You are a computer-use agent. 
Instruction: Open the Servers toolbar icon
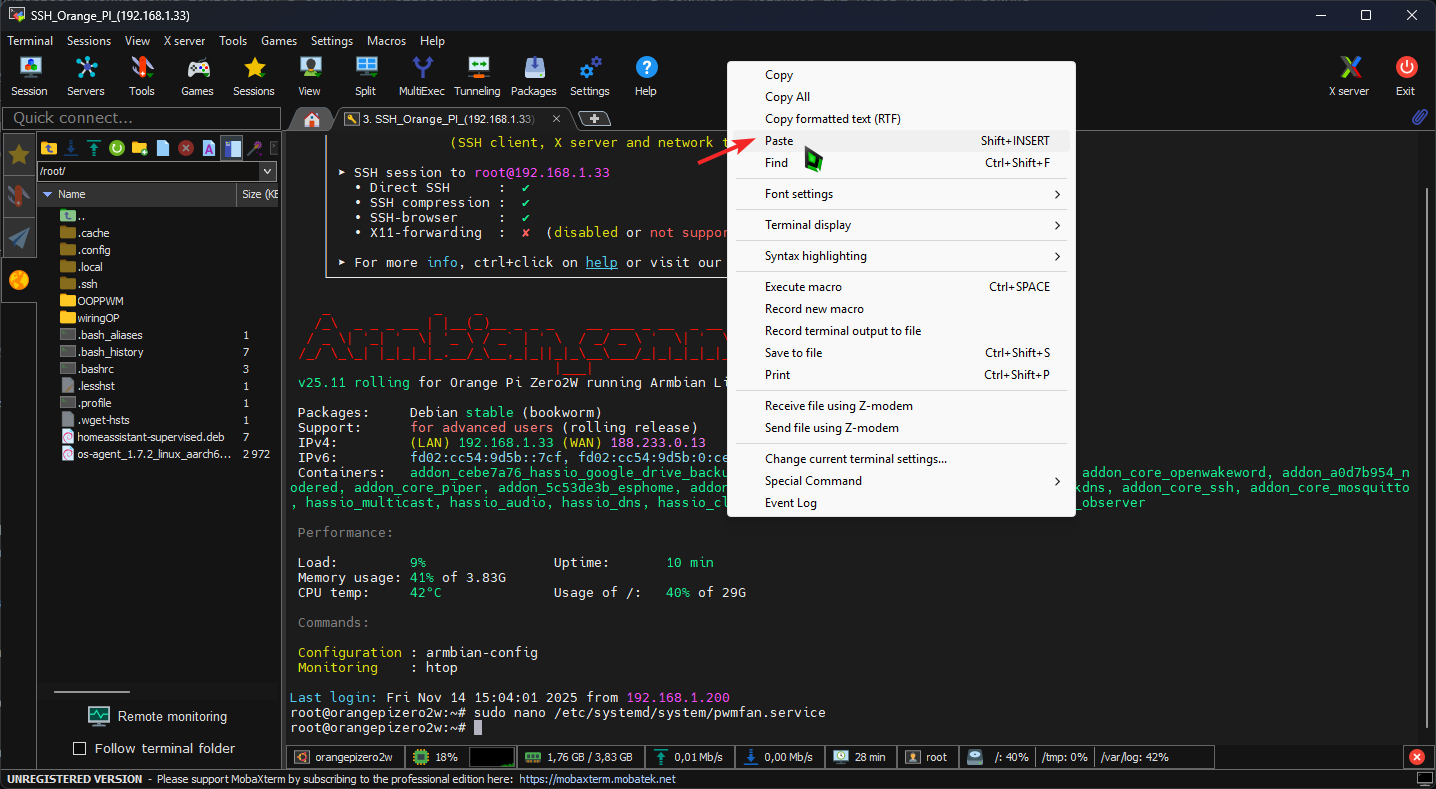coord(86,76)
